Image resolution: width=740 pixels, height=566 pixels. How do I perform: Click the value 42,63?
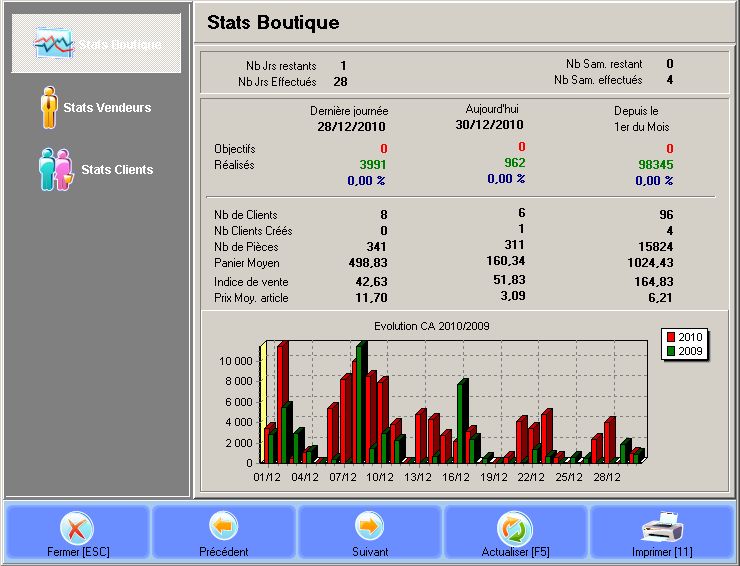[x=371, y=282]
